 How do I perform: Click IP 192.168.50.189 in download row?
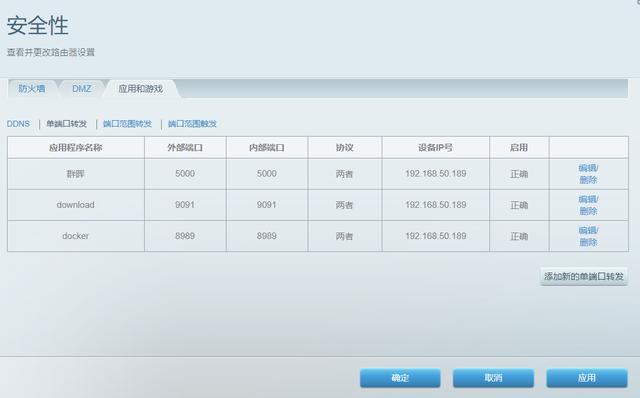(436, 205)
